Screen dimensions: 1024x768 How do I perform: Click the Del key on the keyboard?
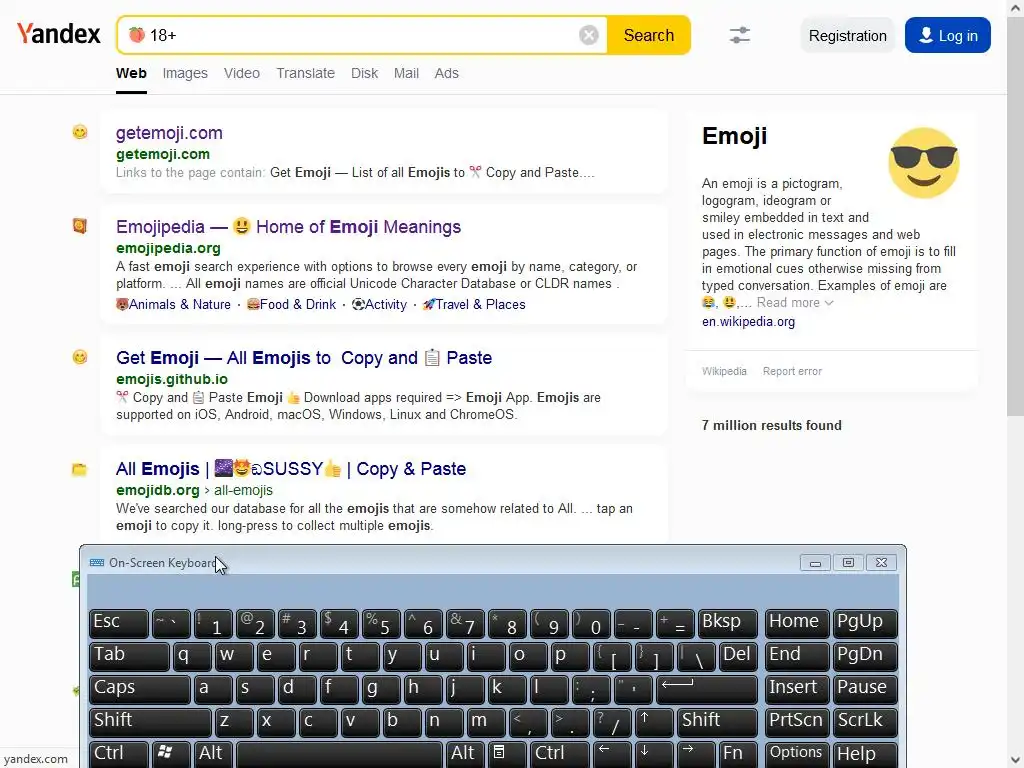pyautogui.click(x=739, y=656)
